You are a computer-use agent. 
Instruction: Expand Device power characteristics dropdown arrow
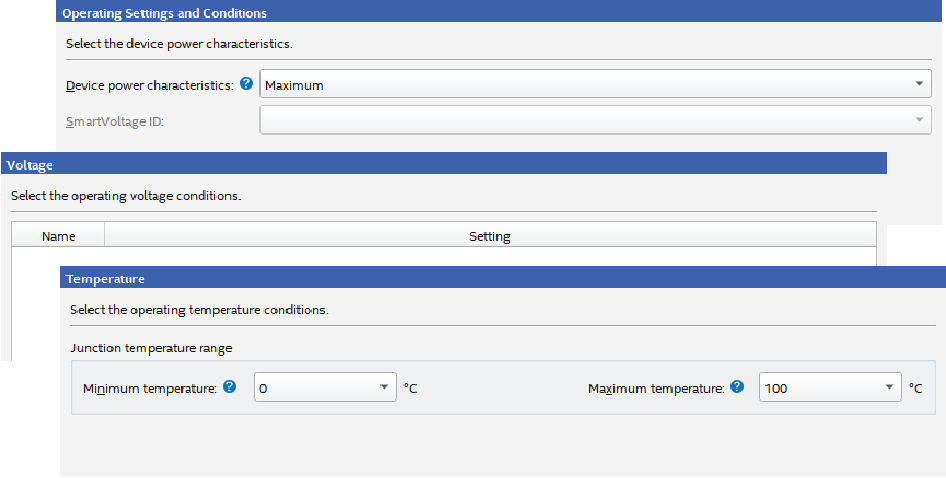920,85
